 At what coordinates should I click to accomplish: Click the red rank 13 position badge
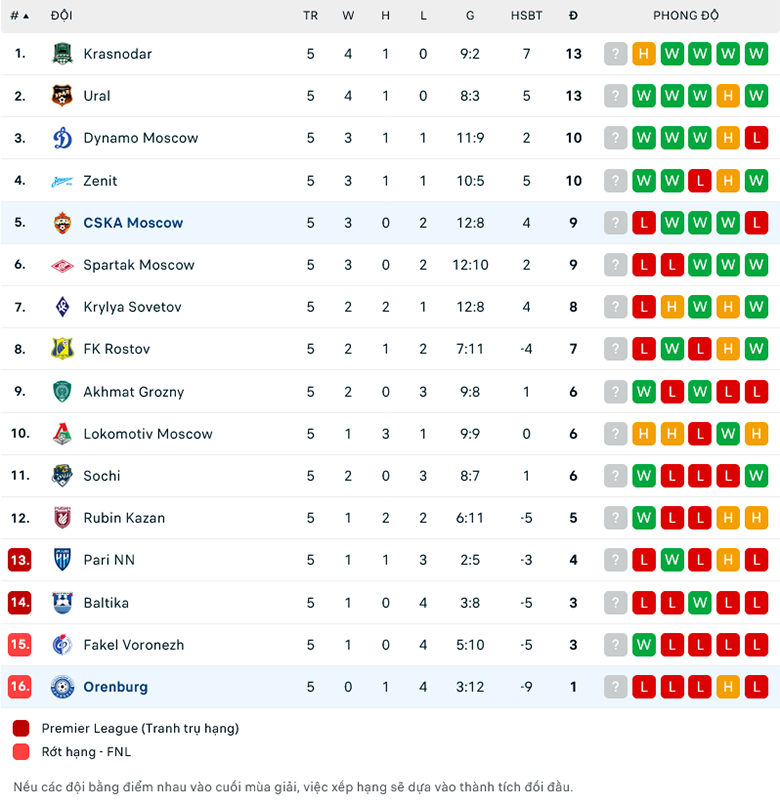(20, 560)
